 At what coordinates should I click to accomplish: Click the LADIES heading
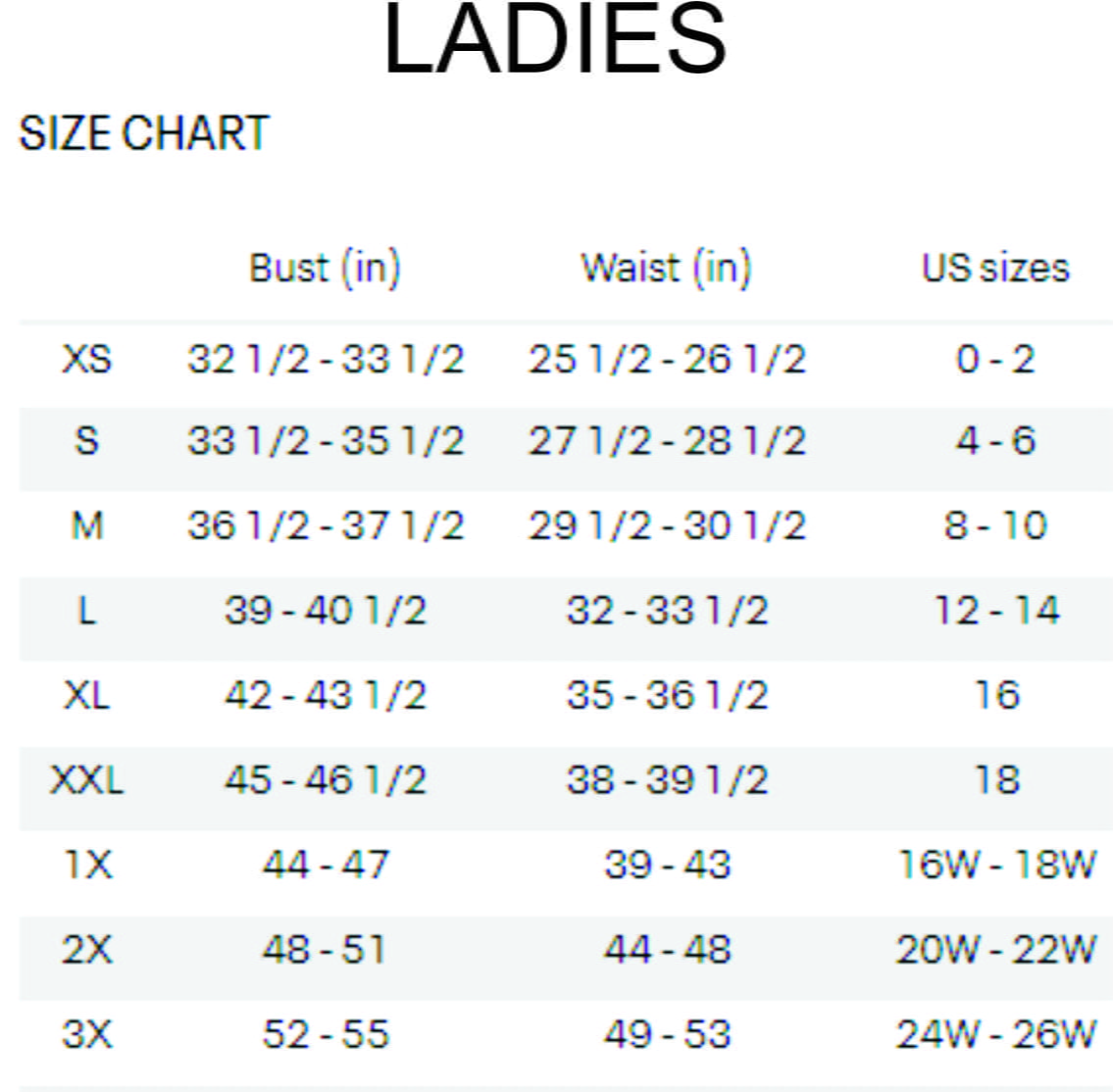[x=555, y=39]
